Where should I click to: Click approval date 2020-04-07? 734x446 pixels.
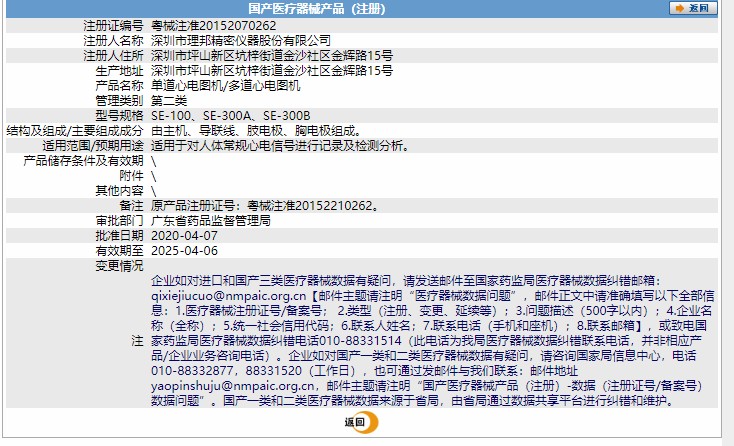click(x=184, y=235)
